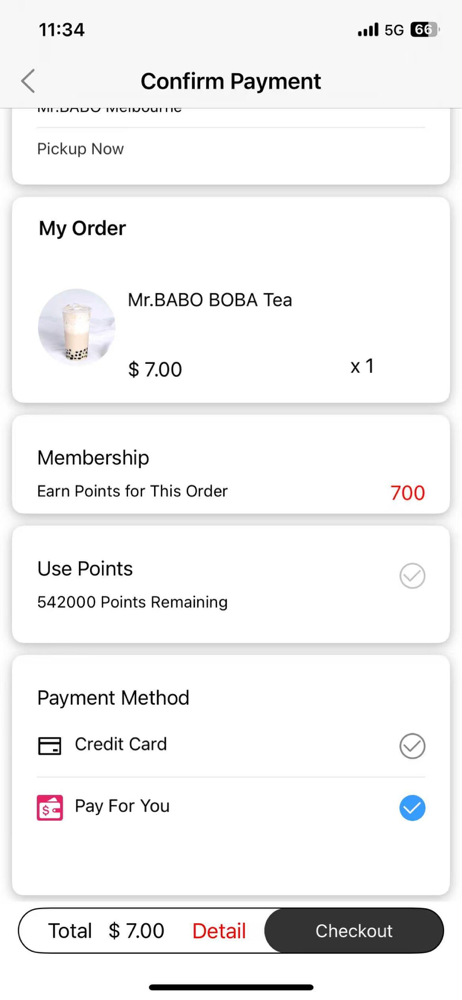Tap the Payment Method heading
Viewport: 462px width, 1000px height.
[113, 698]
